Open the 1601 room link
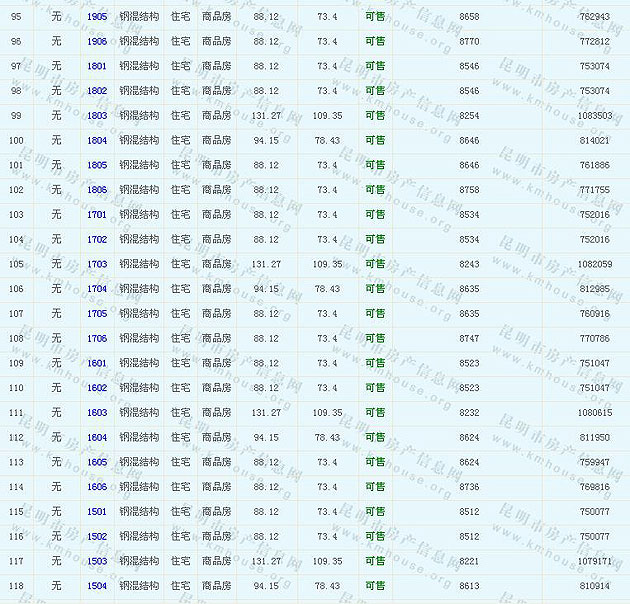630x604 pixels. click(97, 364)
